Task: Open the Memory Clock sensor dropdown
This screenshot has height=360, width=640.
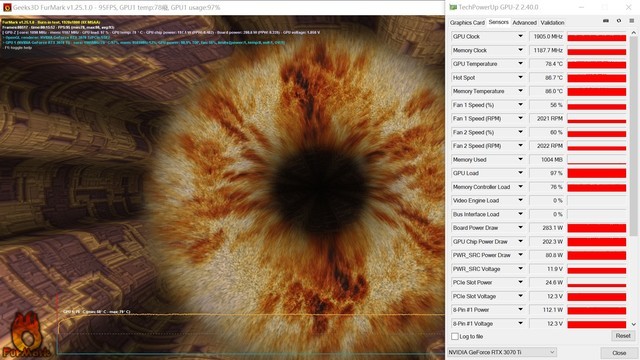Action: point(520,50)
